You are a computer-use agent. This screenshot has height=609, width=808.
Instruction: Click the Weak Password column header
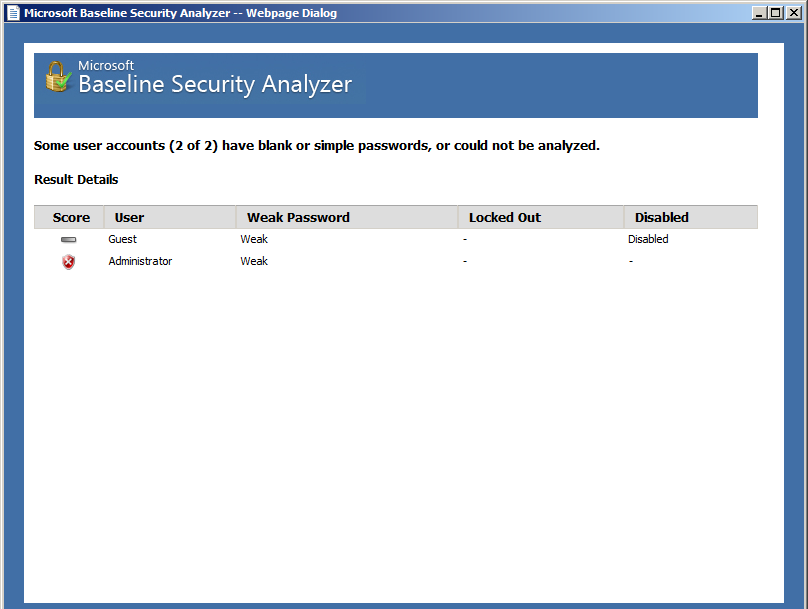[347, 217]
